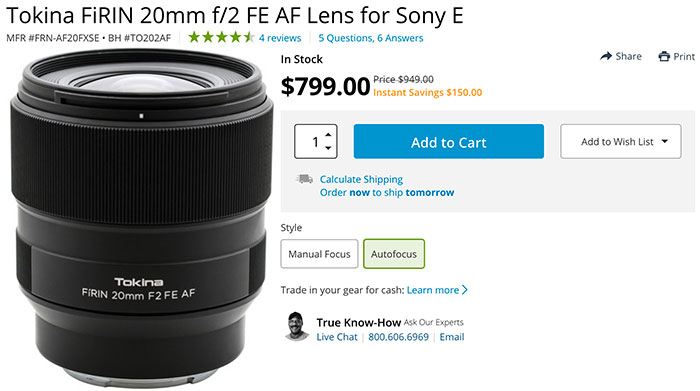The image size is (700, 391).
Task: Open the 4 reviews link
Action: point(280,38)
